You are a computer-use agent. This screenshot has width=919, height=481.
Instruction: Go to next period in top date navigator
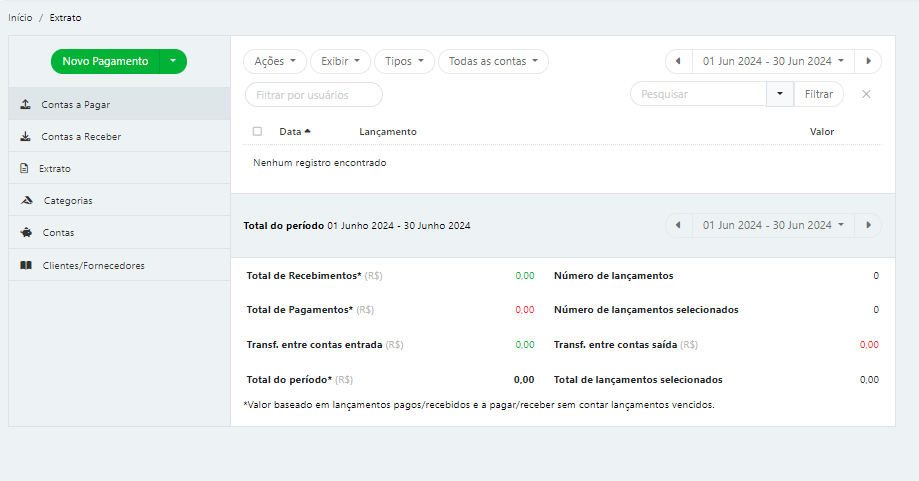[x=868, y=61]
